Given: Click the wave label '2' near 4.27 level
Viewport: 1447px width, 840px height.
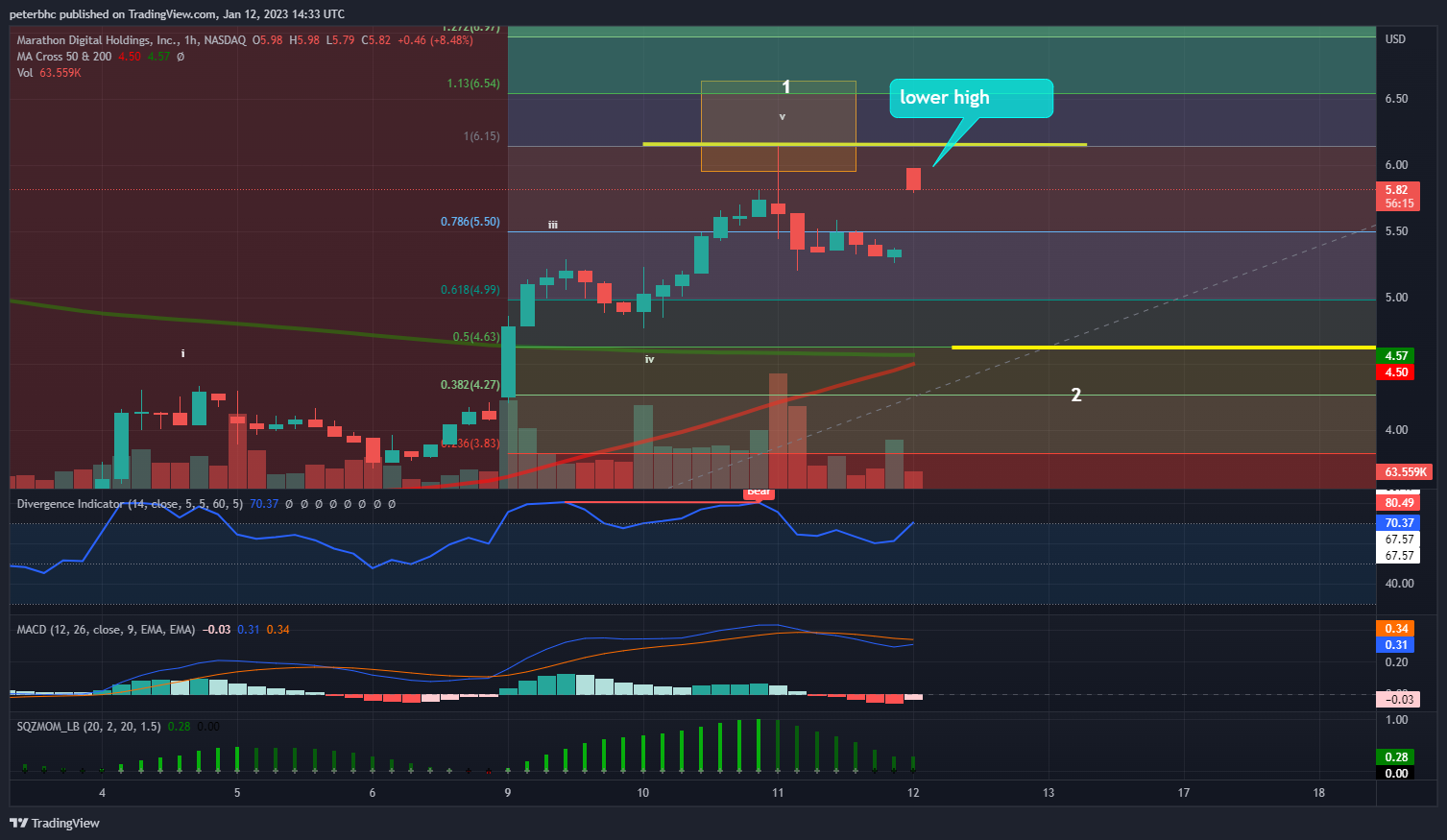Looking at the screenshot, I should coord(1076,395).
